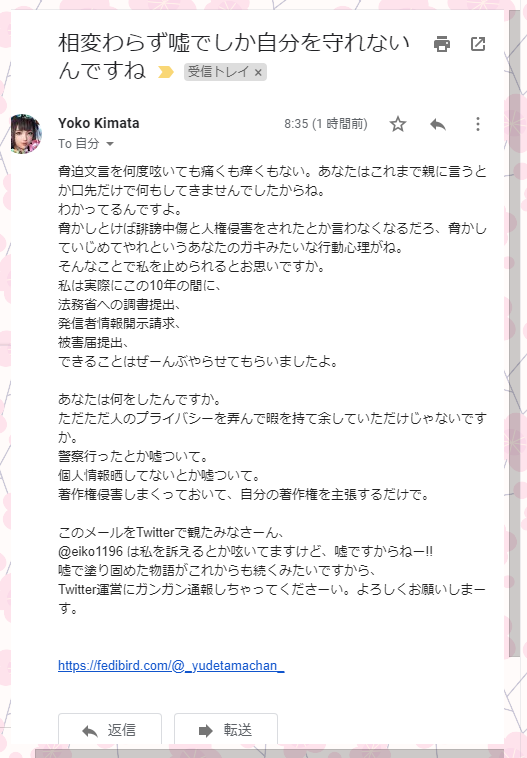Screen dimensions: 527x758
Task: Click the 8:35 timestamp text
Action: pyautogui.click(x=325, y=124)
